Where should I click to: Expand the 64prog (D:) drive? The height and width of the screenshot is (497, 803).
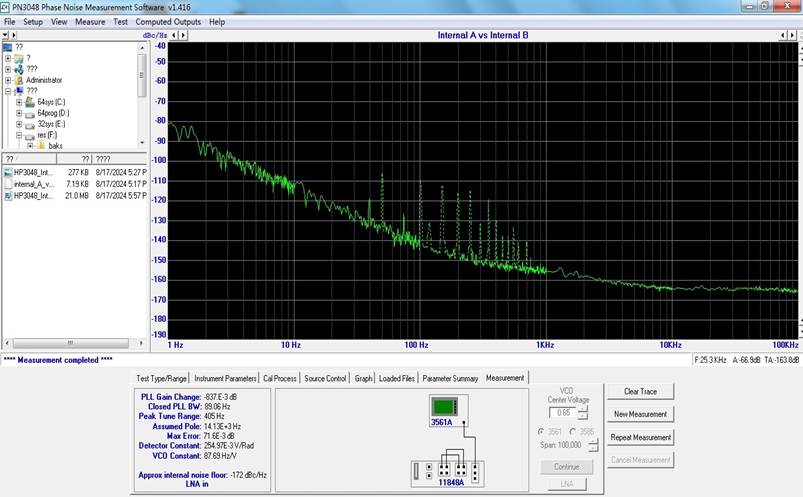pyautogui.click(x=19, y=113)
